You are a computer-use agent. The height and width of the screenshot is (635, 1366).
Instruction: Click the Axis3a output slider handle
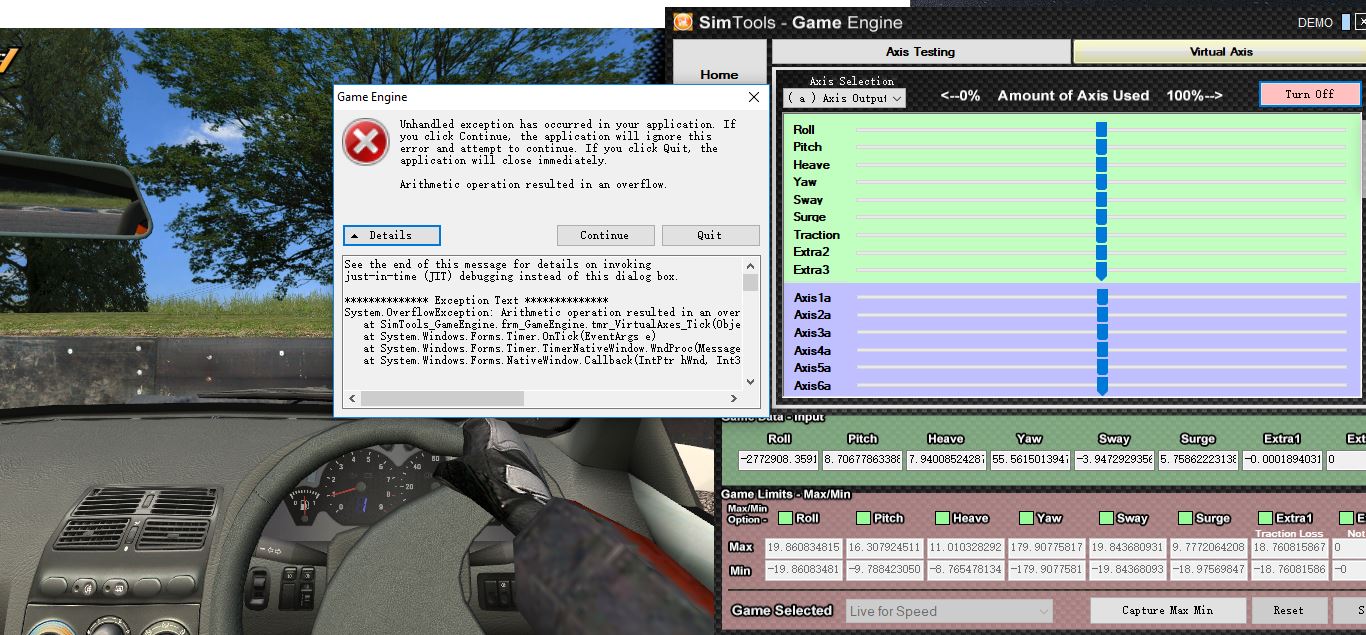(x=1102, y=332)
